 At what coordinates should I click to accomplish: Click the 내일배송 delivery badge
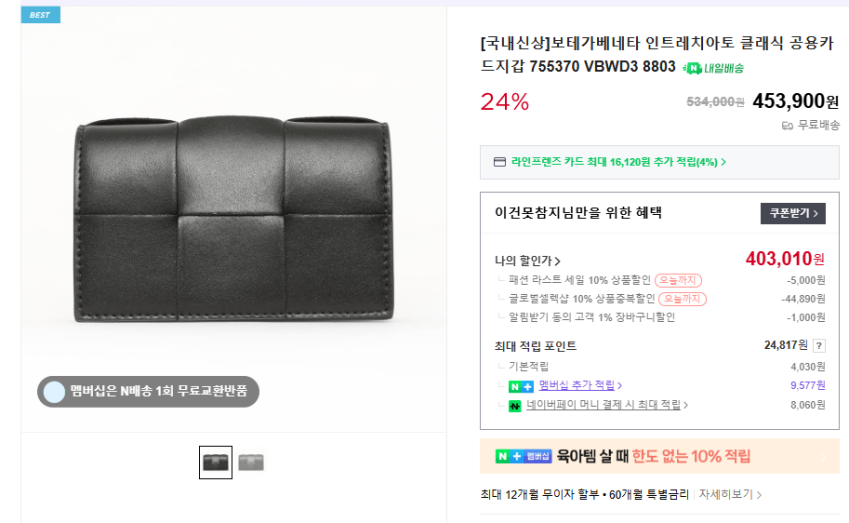tap(713, 68)
